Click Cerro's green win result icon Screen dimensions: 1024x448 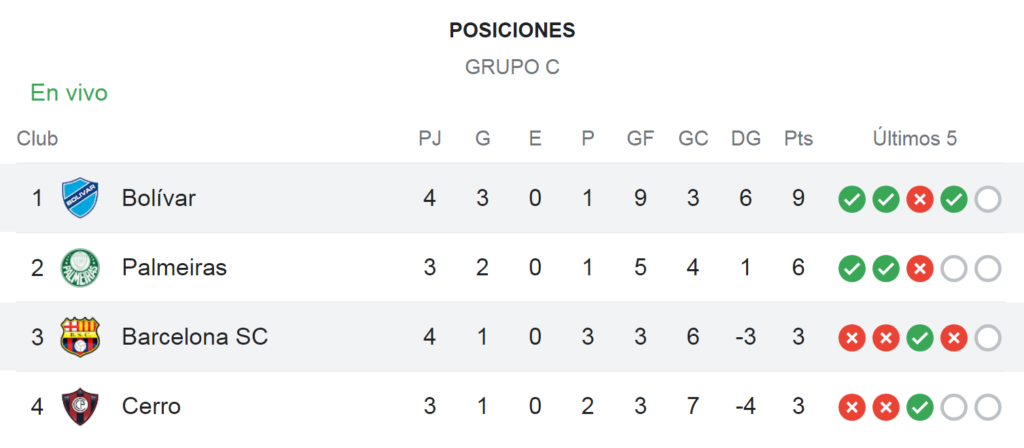tap(920, 408)
